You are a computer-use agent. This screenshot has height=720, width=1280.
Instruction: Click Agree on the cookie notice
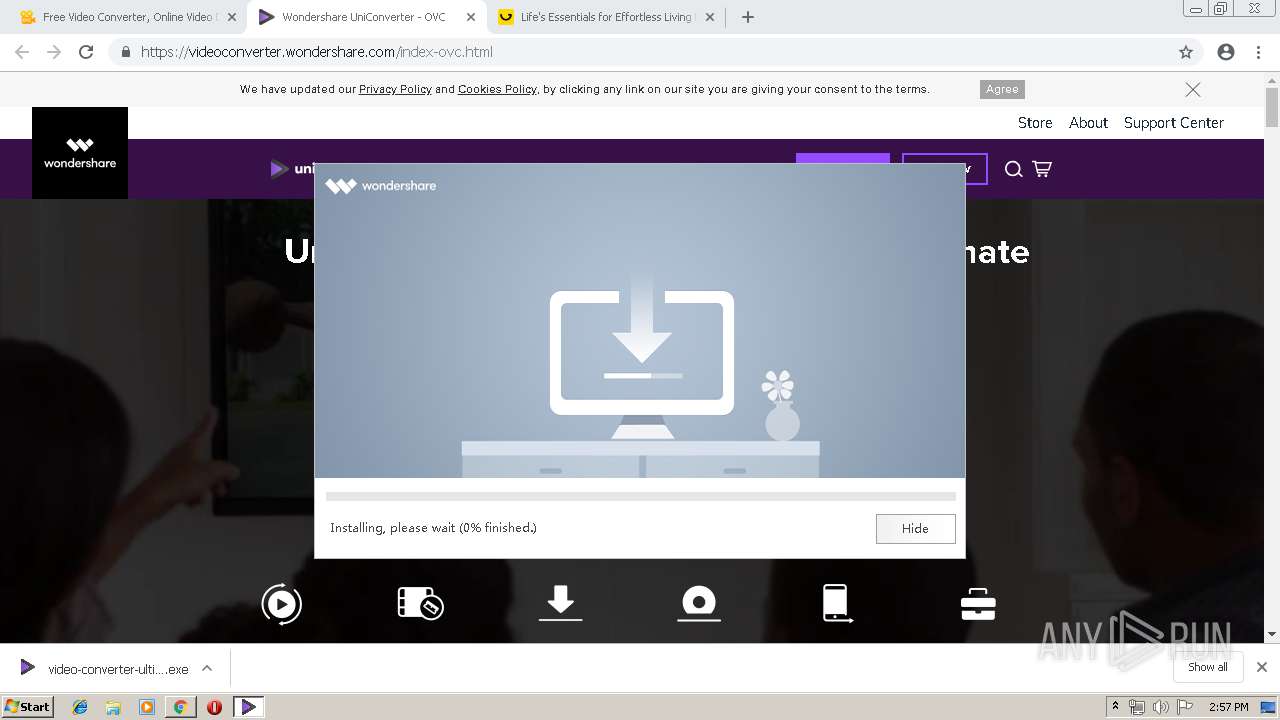click(1002, 89)
